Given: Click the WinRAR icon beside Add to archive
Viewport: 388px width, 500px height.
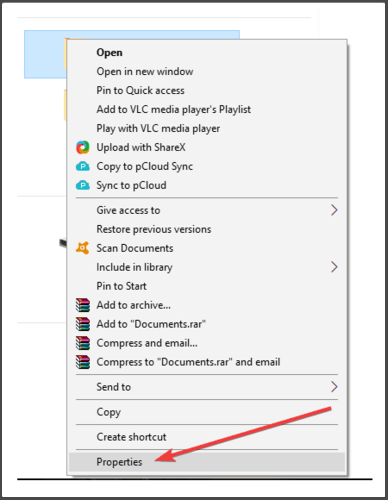Looking at the screenshot, I should (x=83, y=305).
